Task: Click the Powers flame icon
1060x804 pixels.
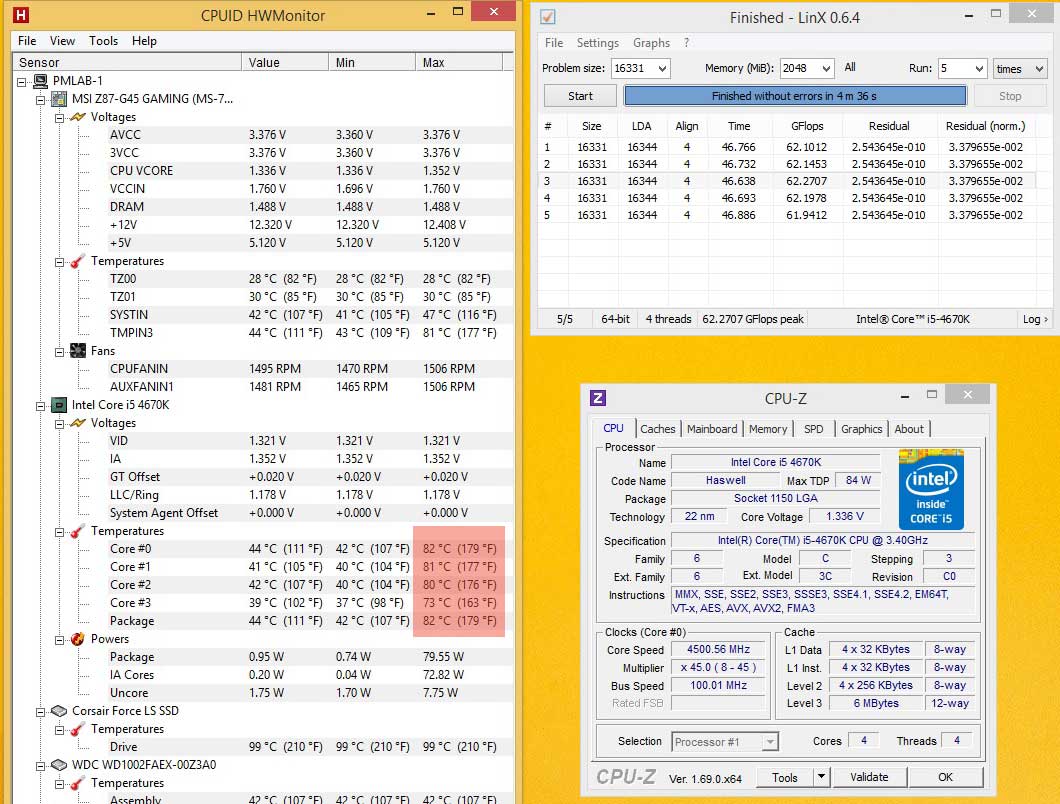Action: pyautogui.click(x=77, y=639)
